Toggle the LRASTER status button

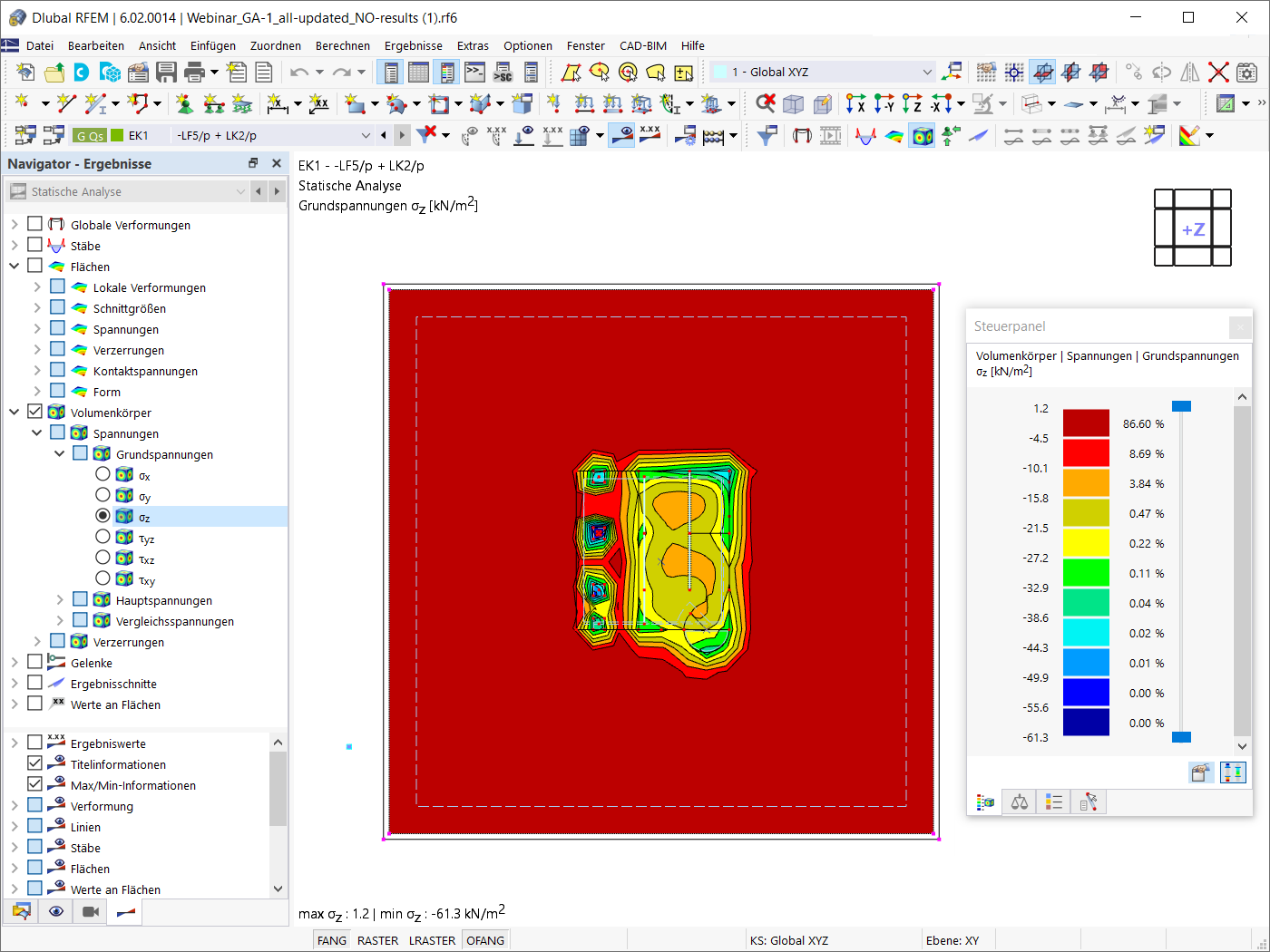click(433, 940)
